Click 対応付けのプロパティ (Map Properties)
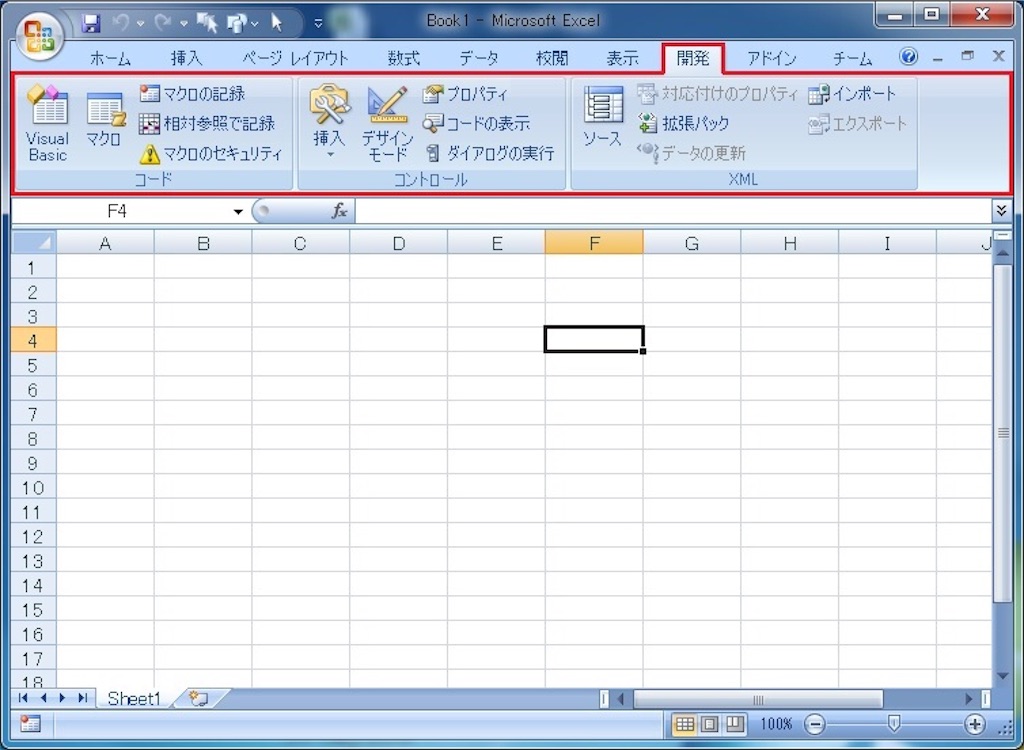This screenshot has width=1024, height=750. (x=717, y=94)
